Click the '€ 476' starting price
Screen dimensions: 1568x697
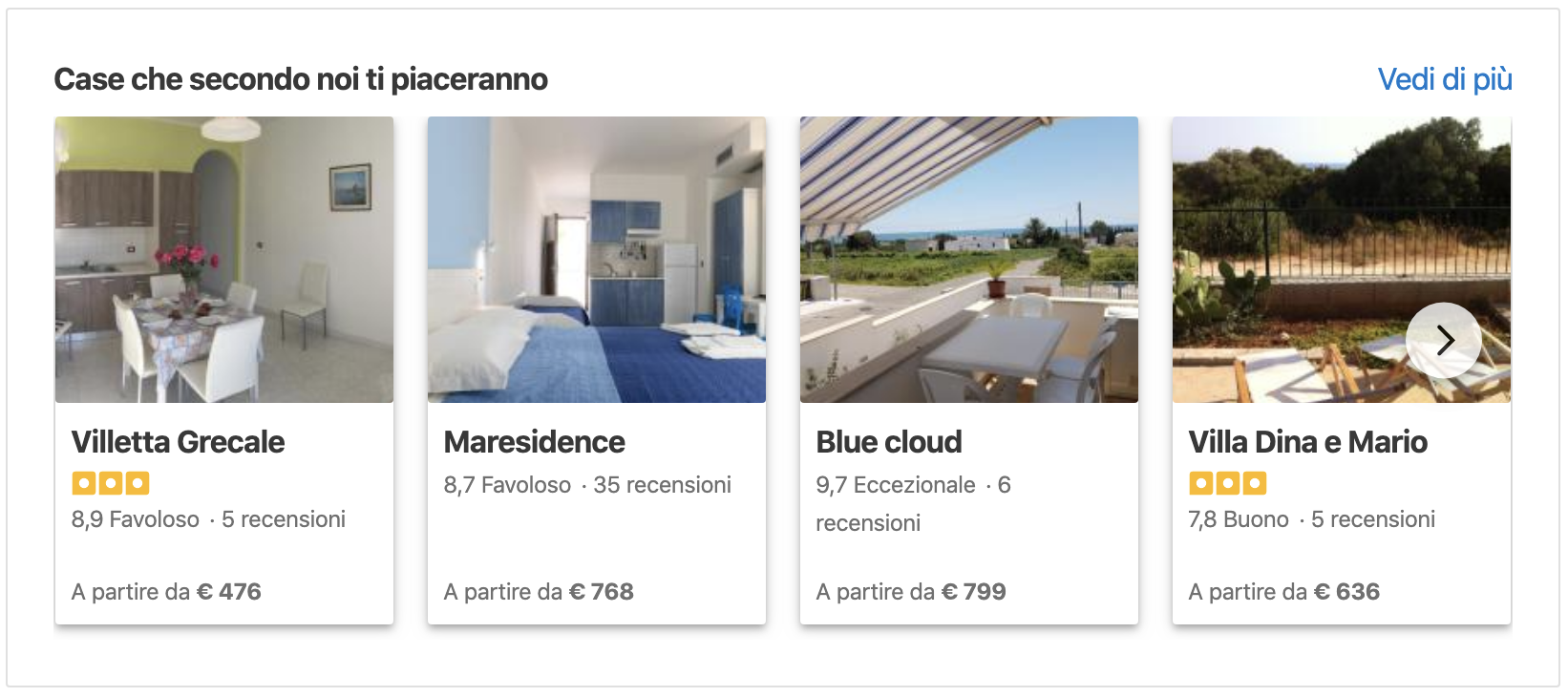229,592
